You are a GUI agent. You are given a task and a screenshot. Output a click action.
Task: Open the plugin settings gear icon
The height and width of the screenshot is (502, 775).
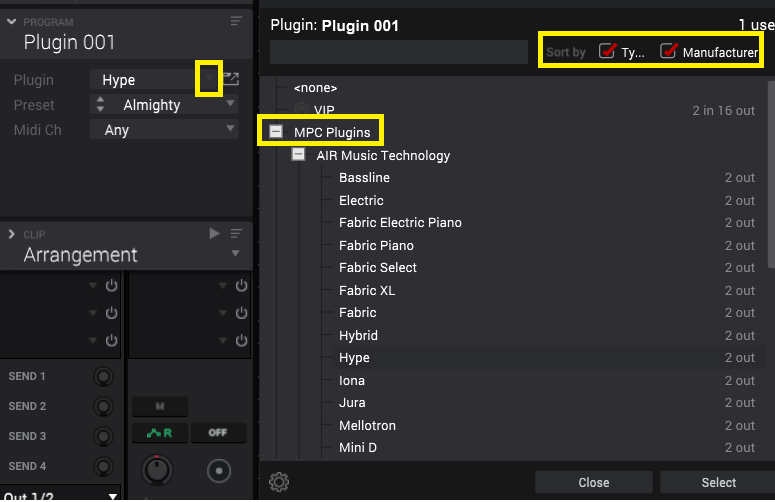tap(279, 482)
